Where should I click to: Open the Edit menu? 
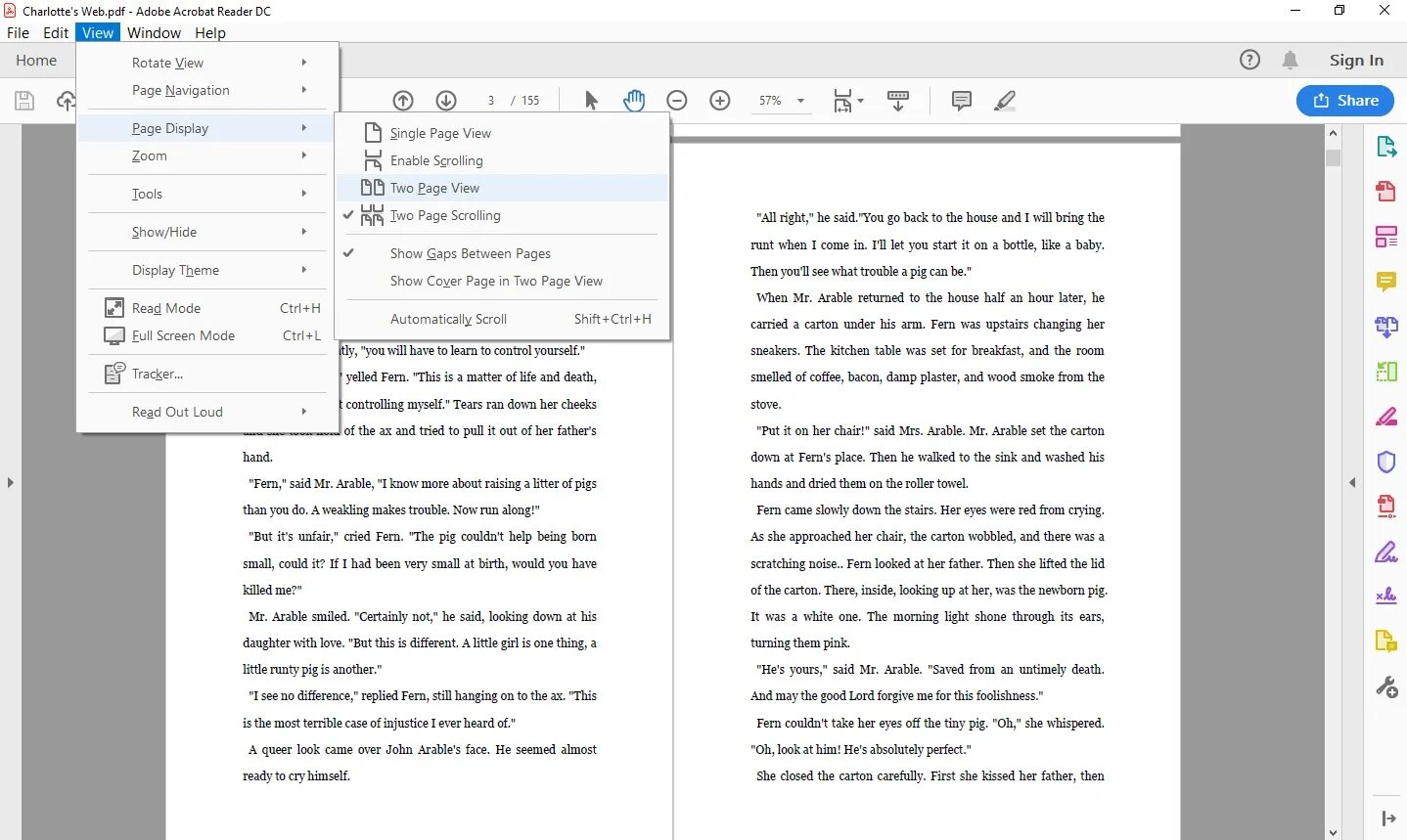click(x=56, y=32)
